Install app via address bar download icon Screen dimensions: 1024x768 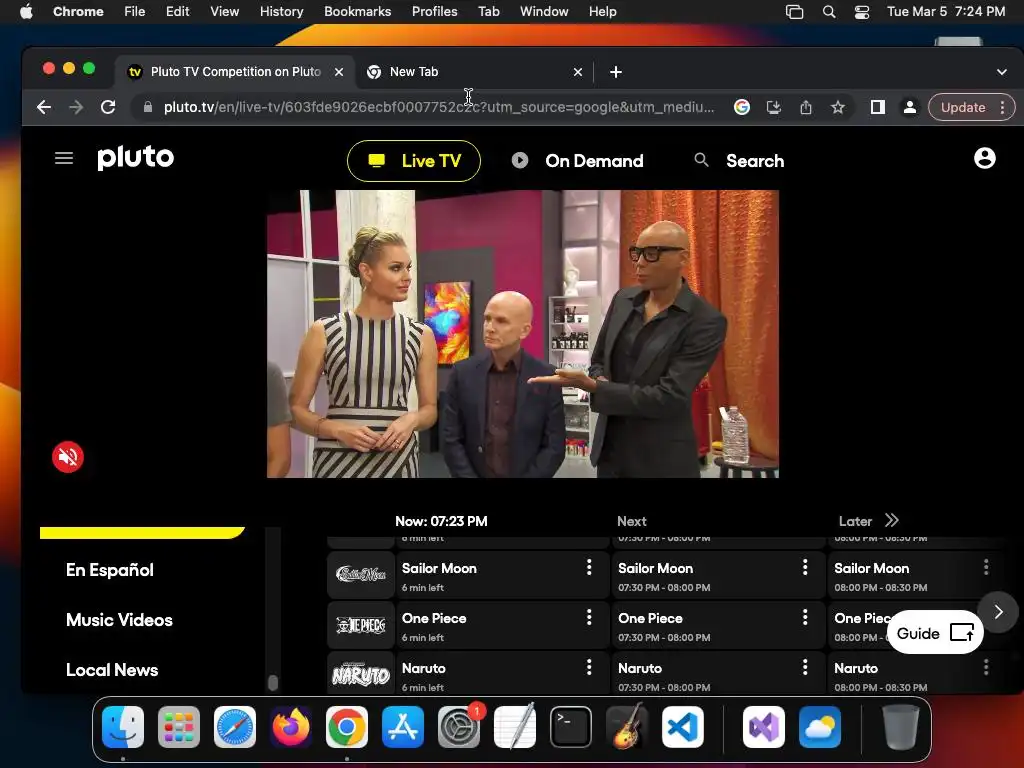point(774,107)
